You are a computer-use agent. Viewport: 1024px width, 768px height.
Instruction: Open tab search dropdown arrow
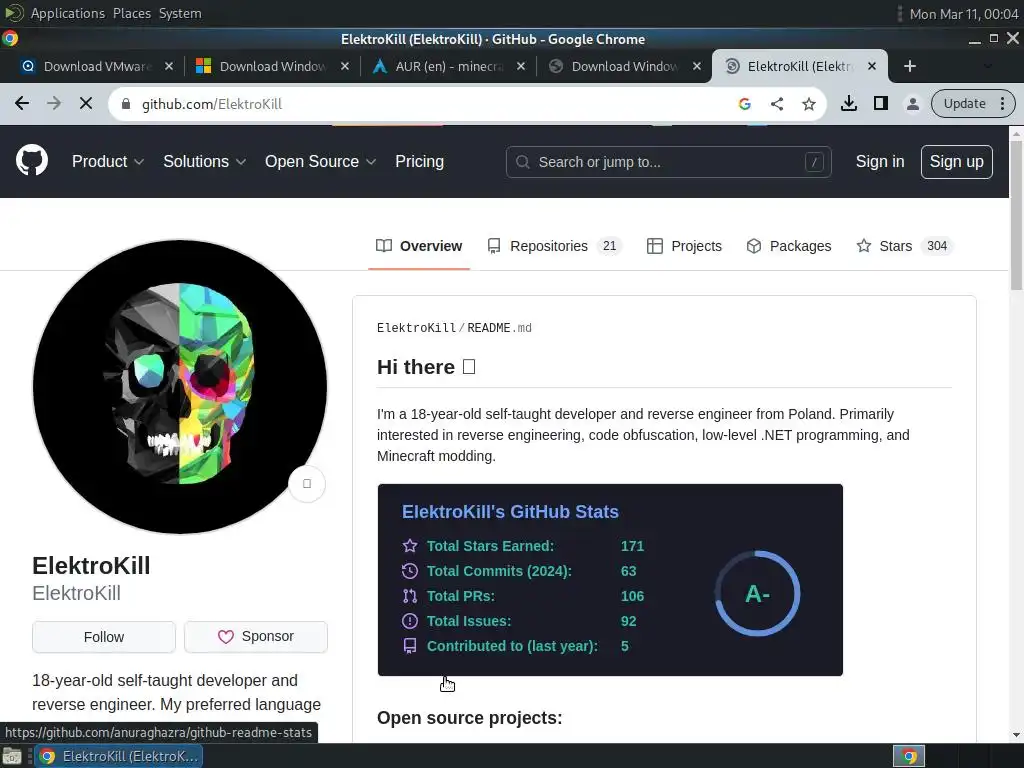pyautogui.click(x=987, y=66)
